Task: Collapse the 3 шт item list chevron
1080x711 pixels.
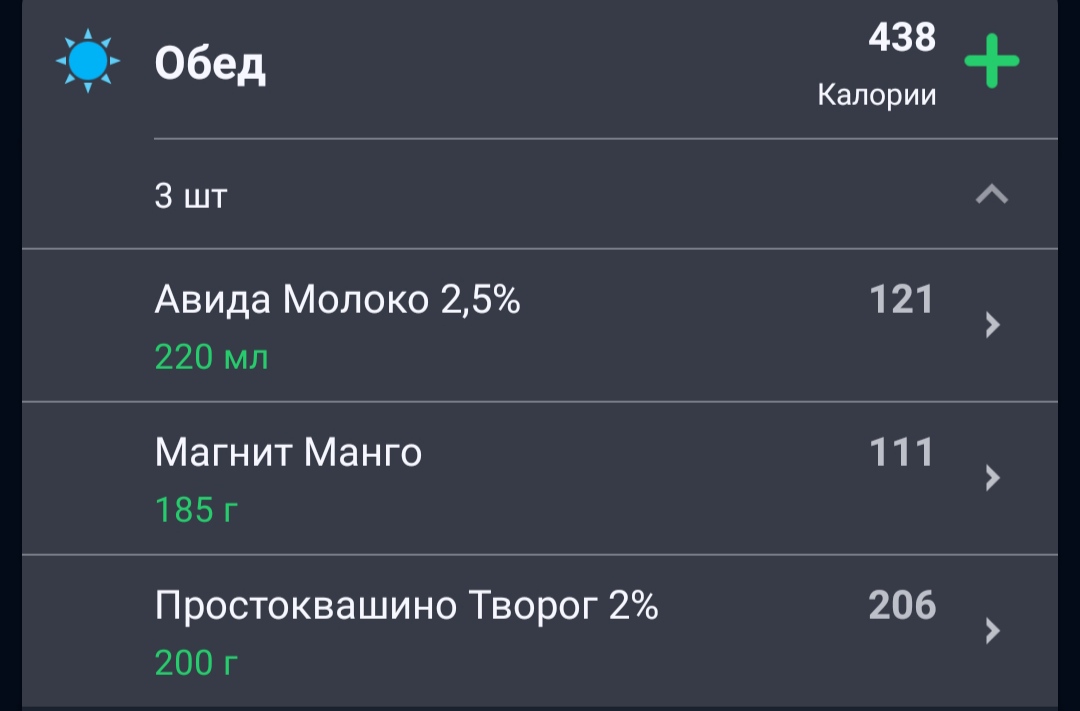Action: tap(992, 195)
